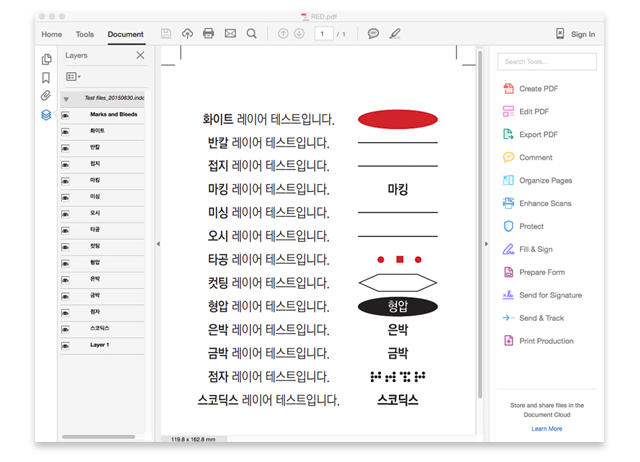Go to next page with the down arrow
This screenshot has height=462, width=640.
coord(299,33)
